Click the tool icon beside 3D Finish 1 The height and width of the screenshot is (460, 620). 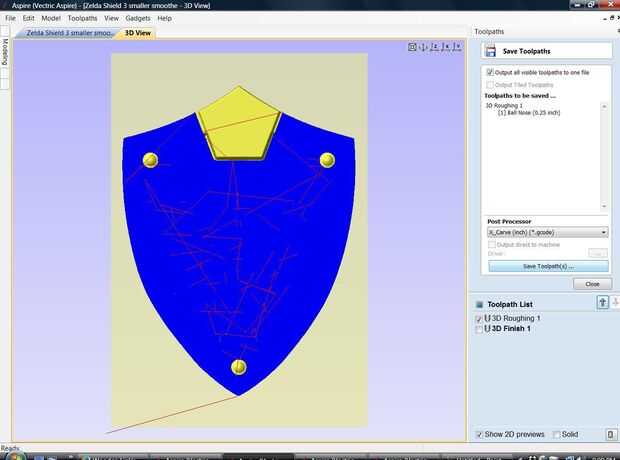(488, 328)
